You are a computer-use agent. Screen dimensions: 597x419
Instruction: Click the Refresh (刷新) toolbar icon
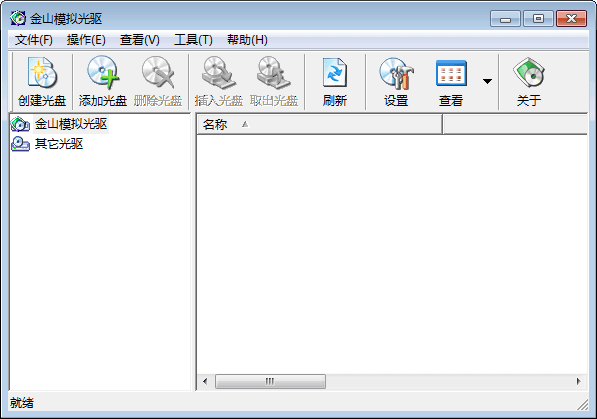335,82
